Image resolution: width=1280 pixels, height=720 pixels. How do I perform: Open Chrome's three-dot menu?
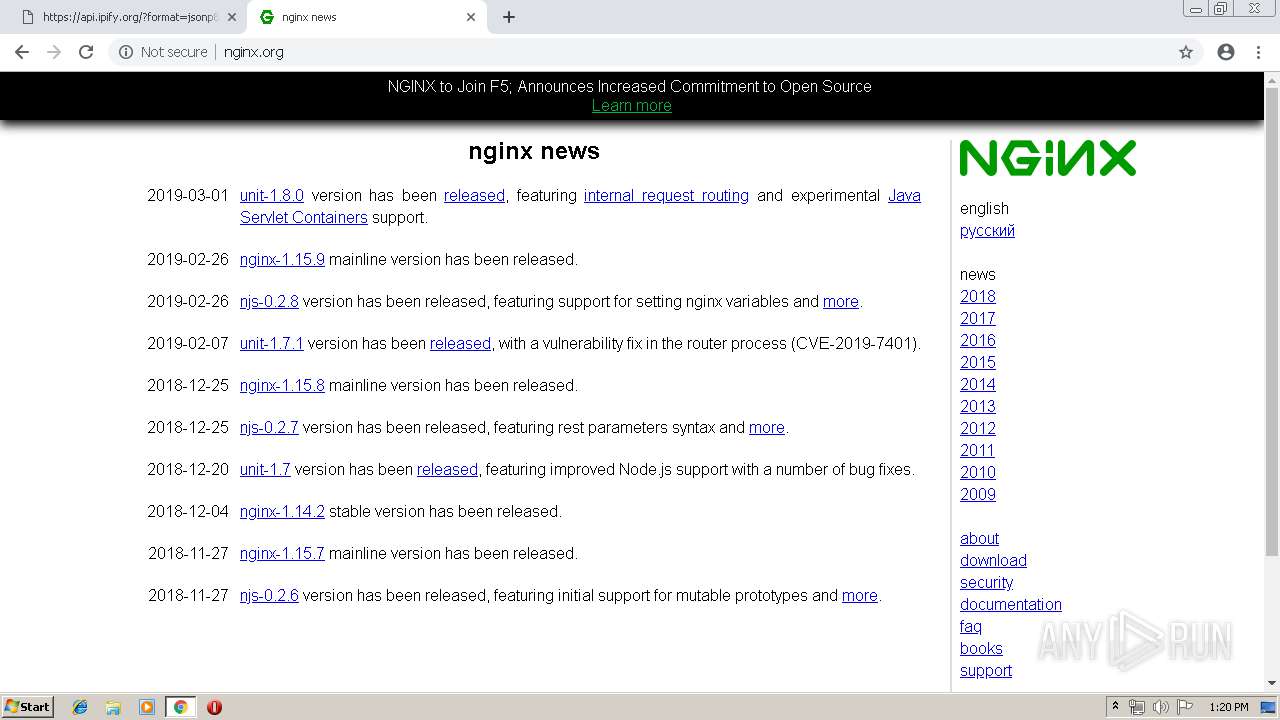1258,52
